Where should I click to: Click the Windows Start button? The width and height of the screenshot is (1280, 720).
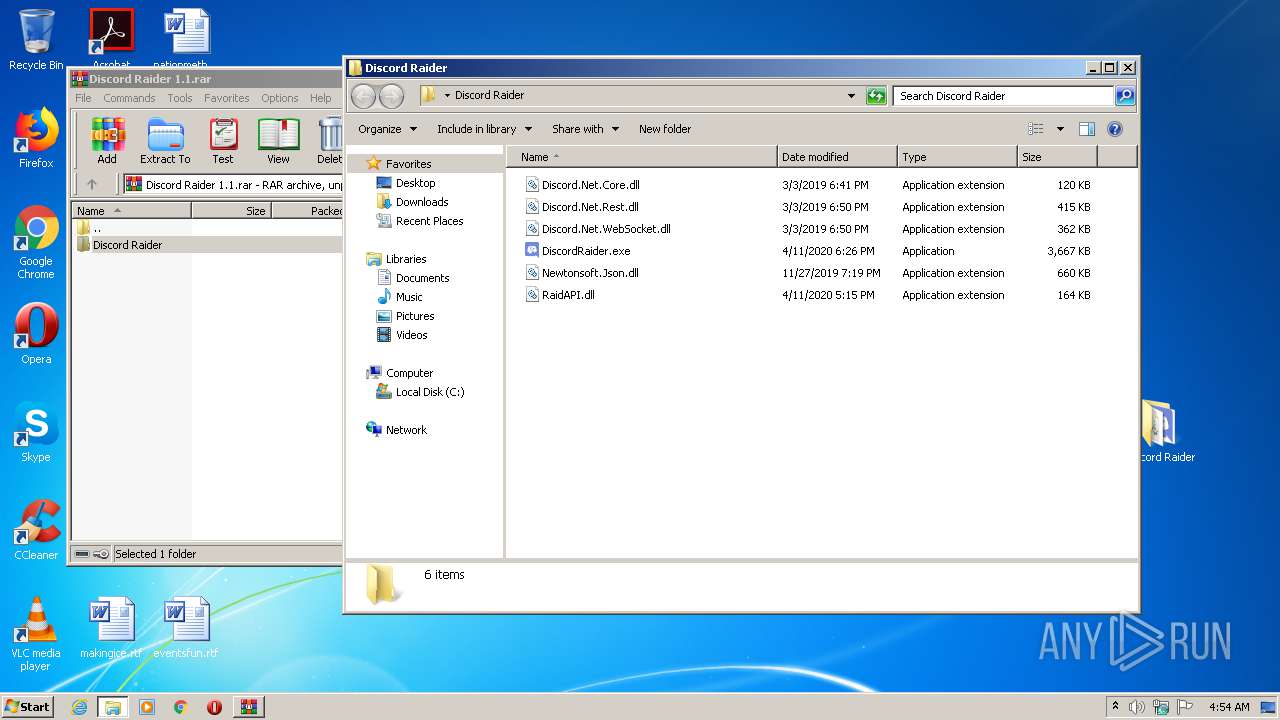click(x=27, y=706)
